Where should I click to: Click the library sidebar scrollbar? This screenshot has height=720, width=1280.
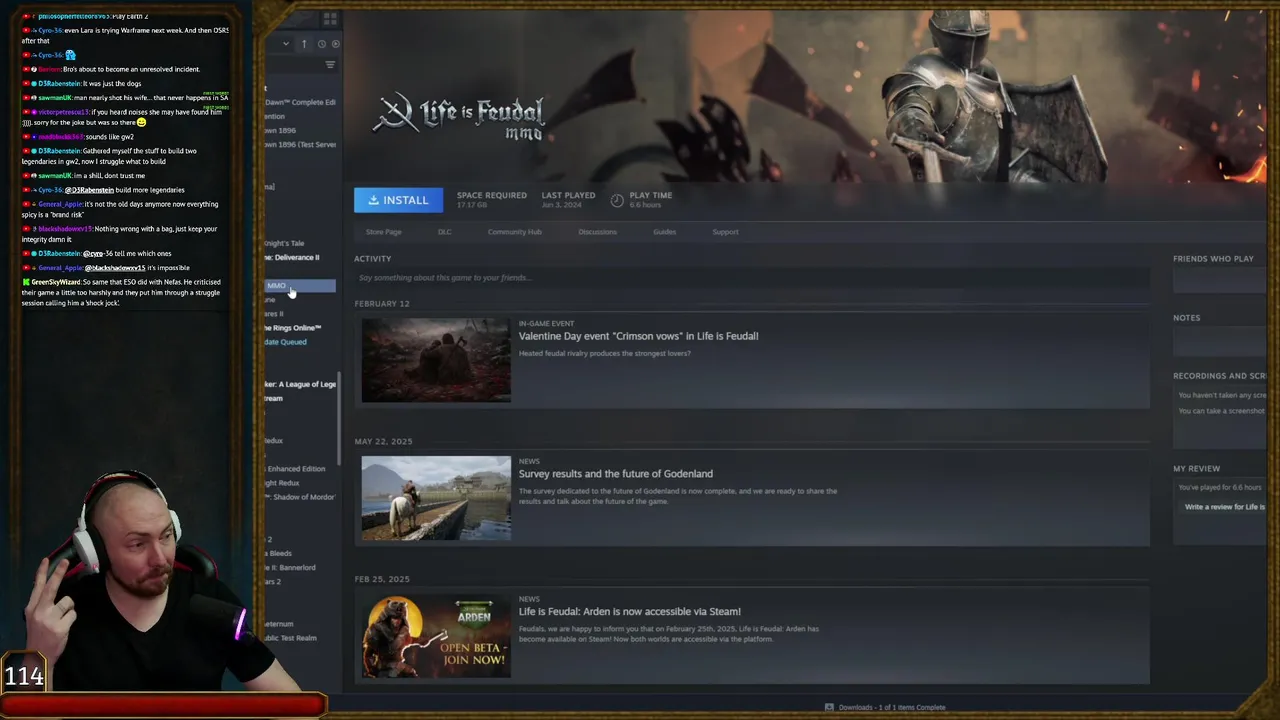(340, 418)
